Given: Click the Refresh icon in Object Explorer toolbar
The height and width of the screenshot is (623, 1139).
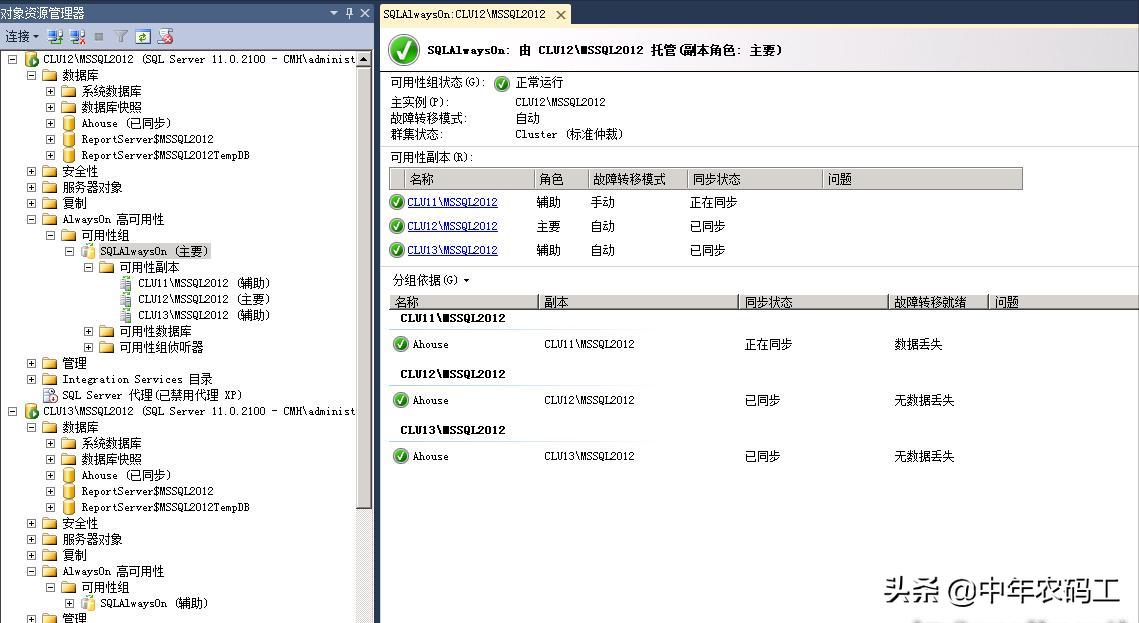Looking at the screenshot, I should click(x=142, y=36).
